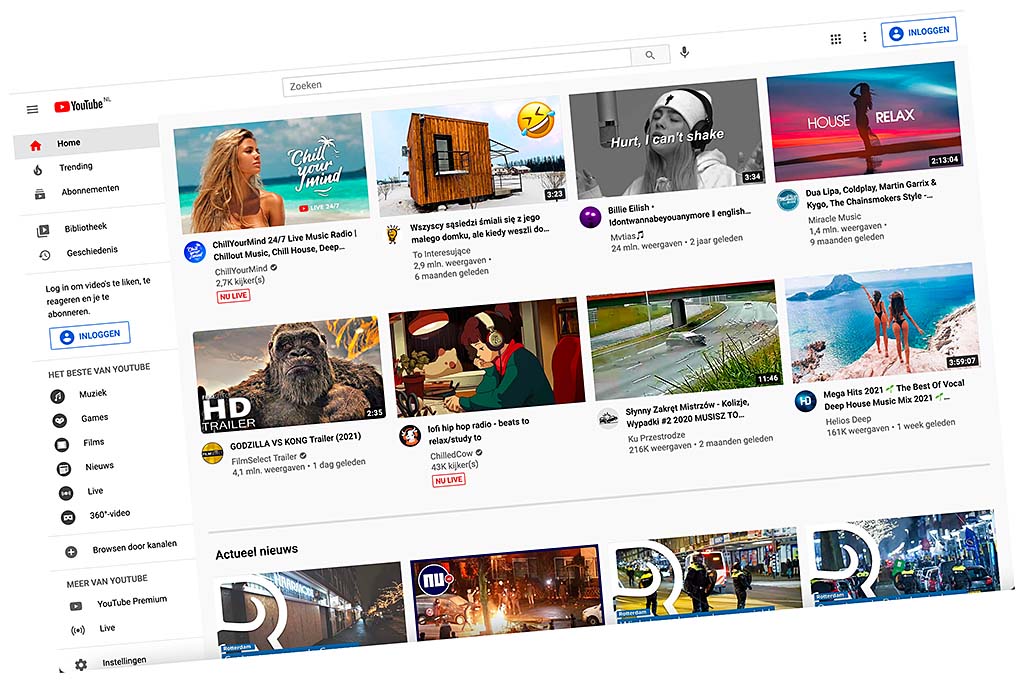Click the Geschiedenis history clock icon
This screenshot has height=683, width=1024.
pyautogui.click(x=45, y=255)
